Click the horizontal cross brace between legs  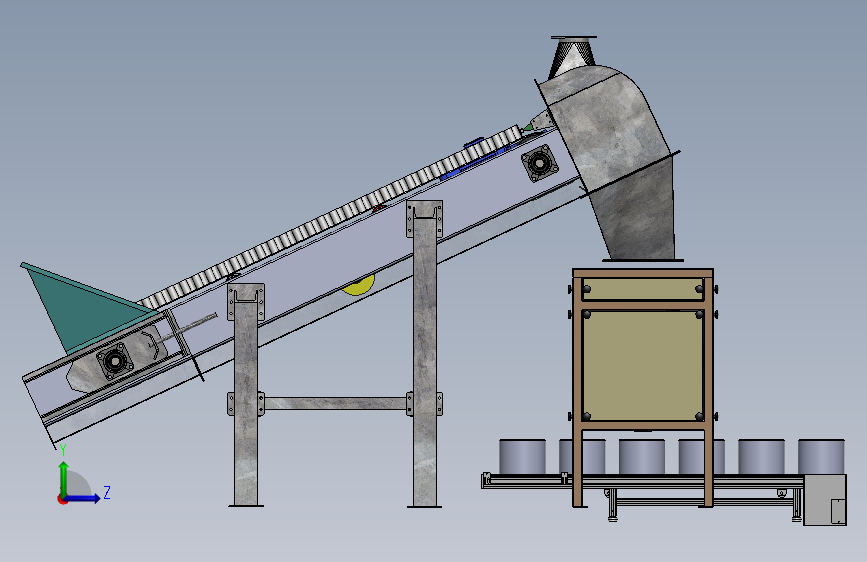coord(336,403)
